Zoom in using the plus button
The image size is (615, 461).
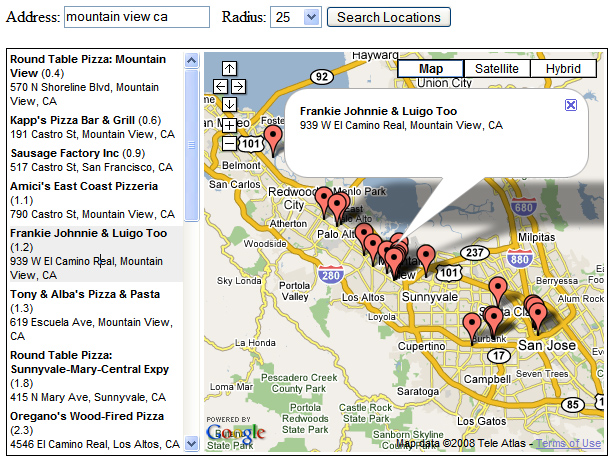tap(229, 125)
